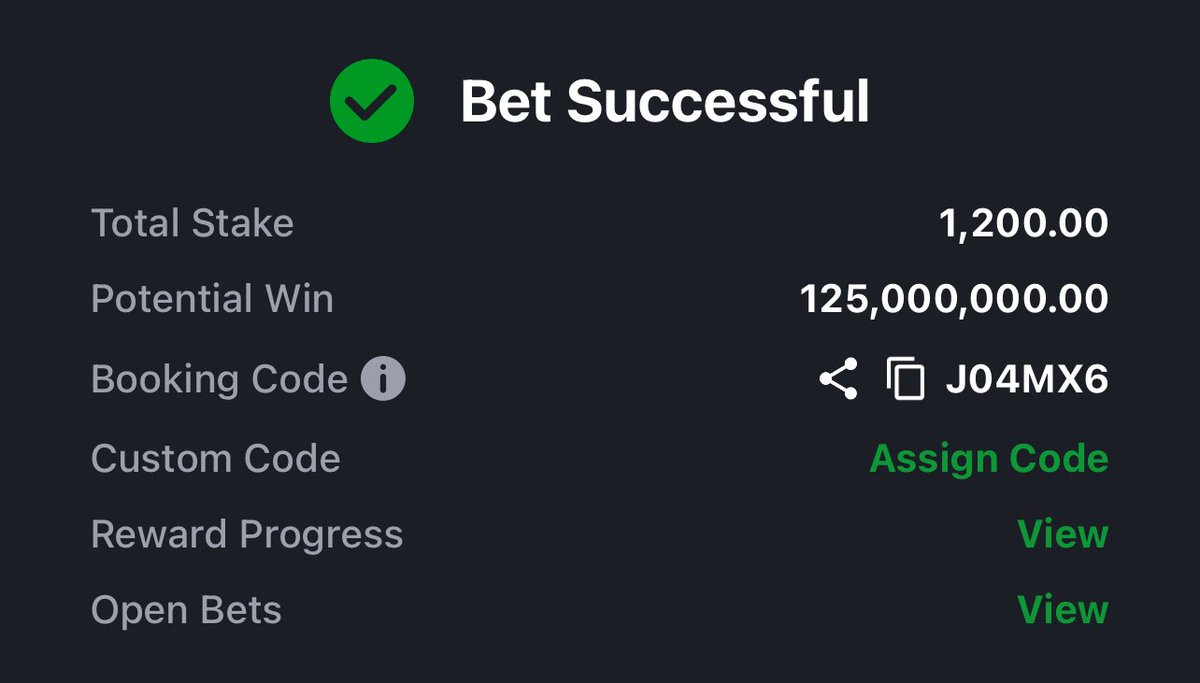View Reward Progress details
This screenshot has height=683, width=1200.
(x=1063, y=534)
